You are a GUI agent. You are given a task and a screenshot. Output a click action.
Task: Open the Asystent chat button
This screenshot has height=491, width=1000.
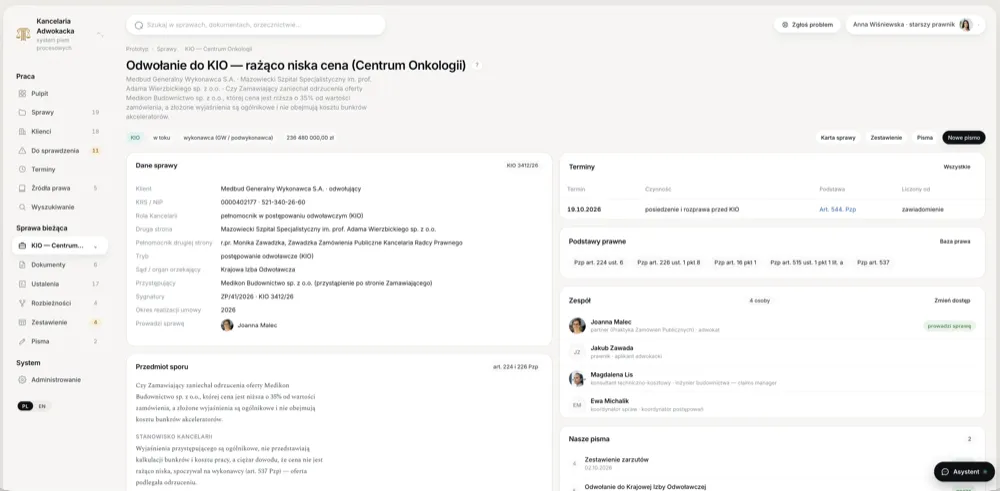[964, 472]
